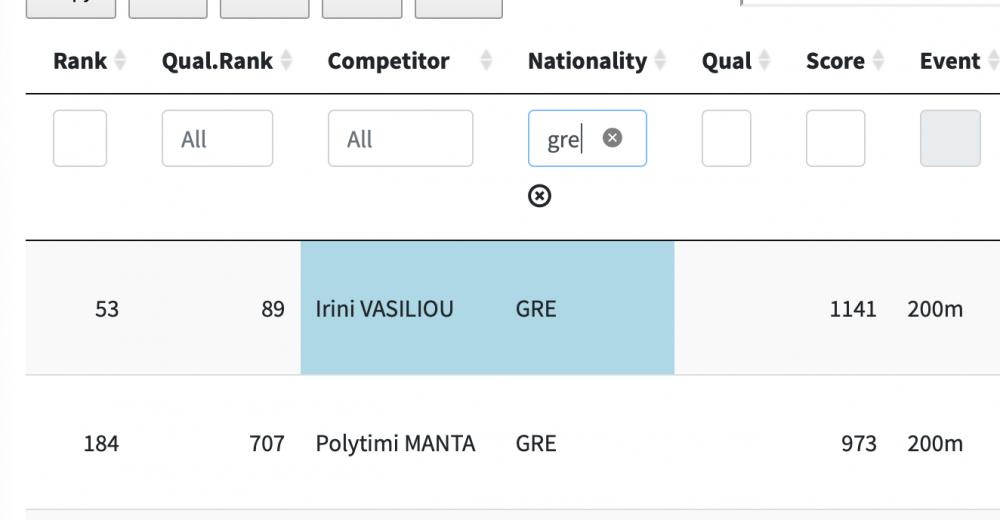Focus the Score filter input box
Viewport: 1000px width, 520px height.
point(835,139)
